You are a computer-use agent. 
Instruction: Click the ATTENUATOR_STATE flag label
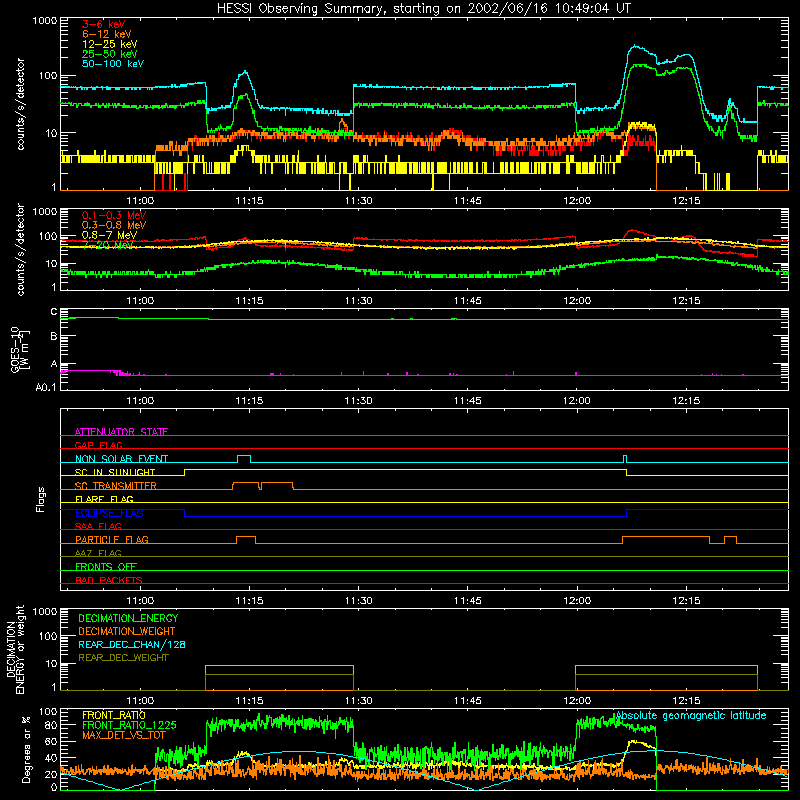point(121,432)
